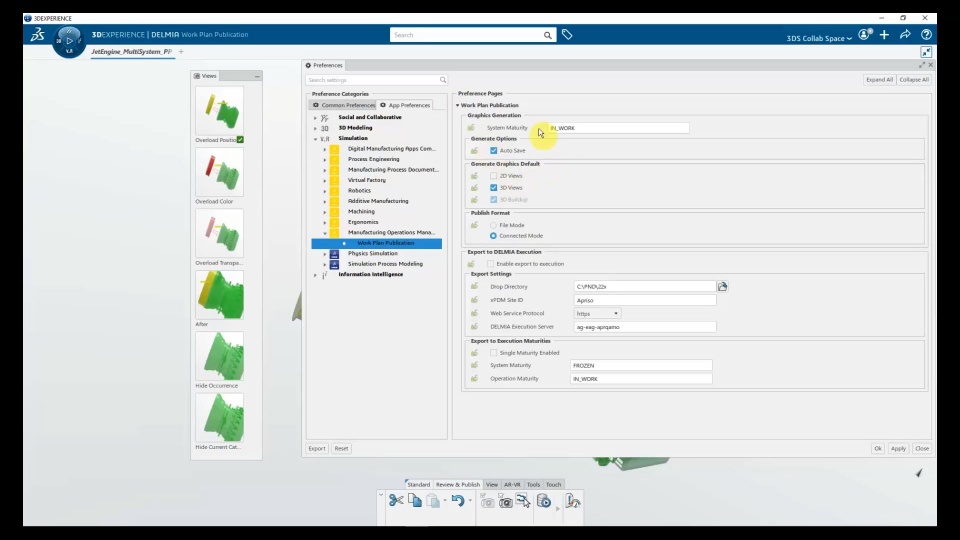Click the greyed-out camera capture icon
The height and width of the screenshot is (540, 960).
click(x=487, y=501)
